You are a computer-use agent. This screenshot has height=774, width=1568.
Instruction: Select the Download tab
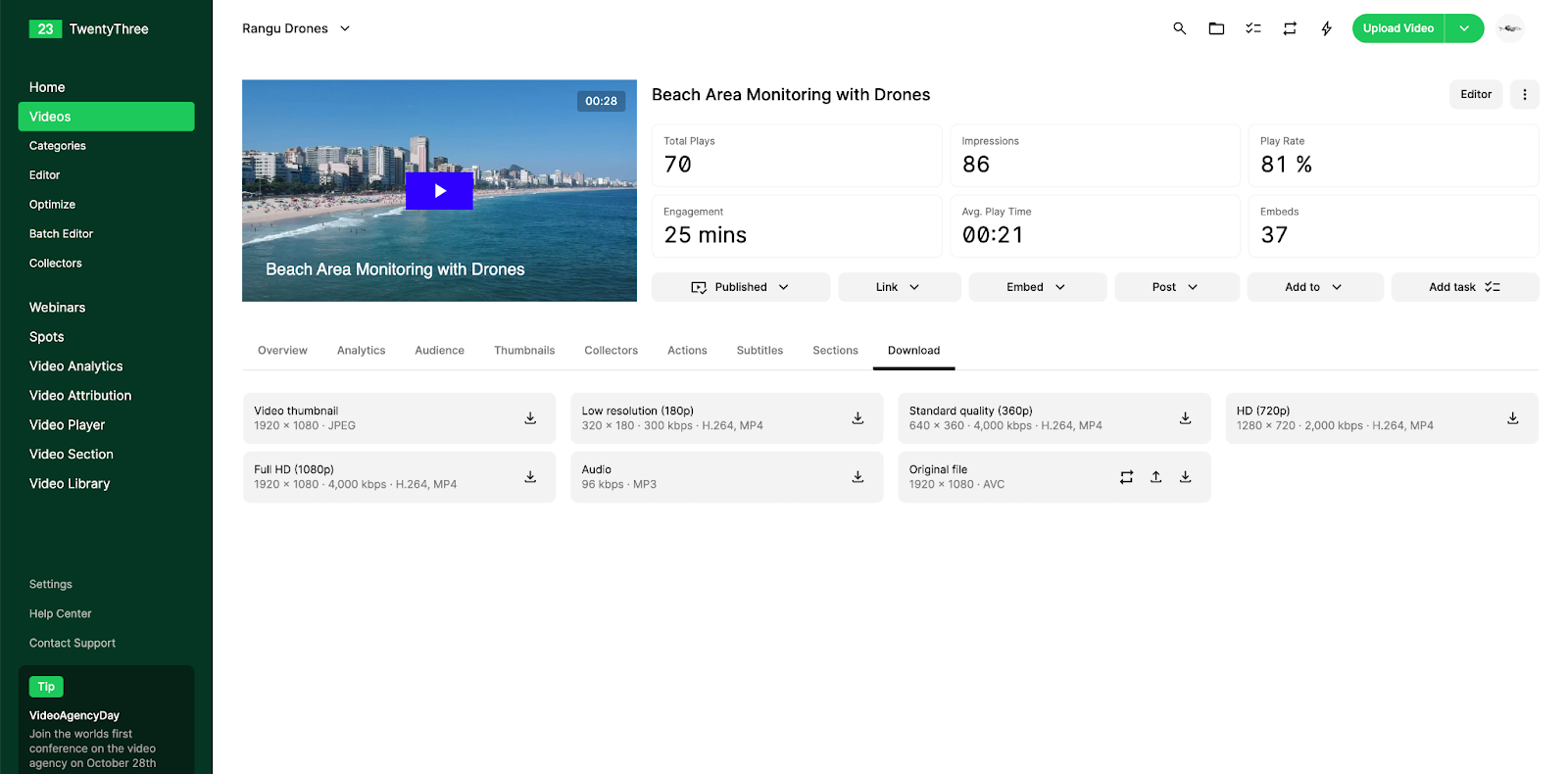[x=913, y=351]
